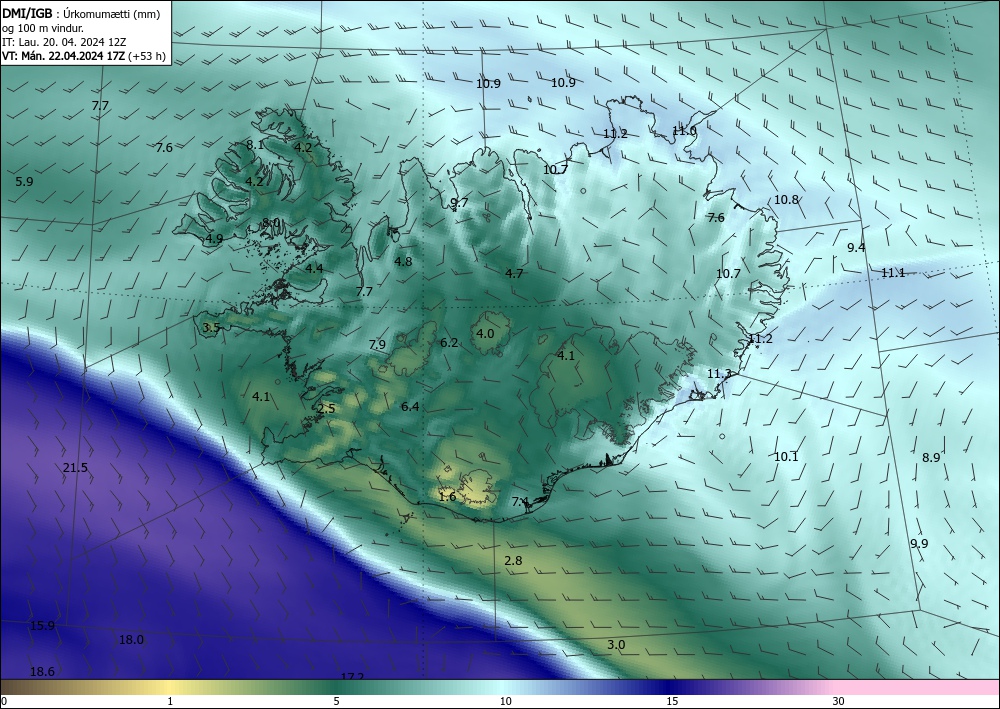Click the 2.5 value label

(326, 409)
